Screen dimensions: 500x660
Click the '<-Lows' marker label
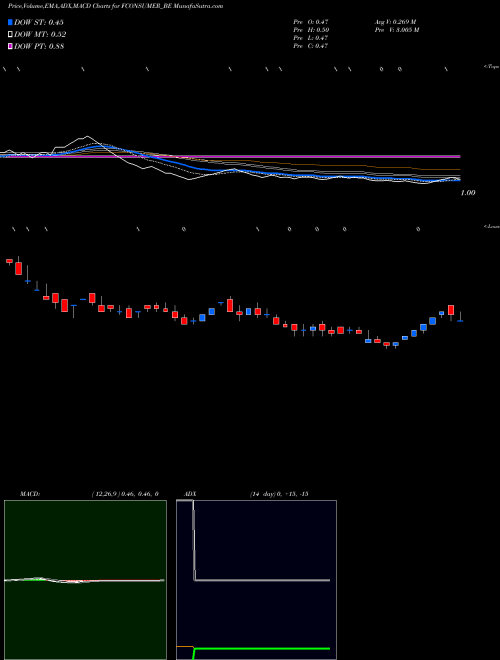coord(491,226)
